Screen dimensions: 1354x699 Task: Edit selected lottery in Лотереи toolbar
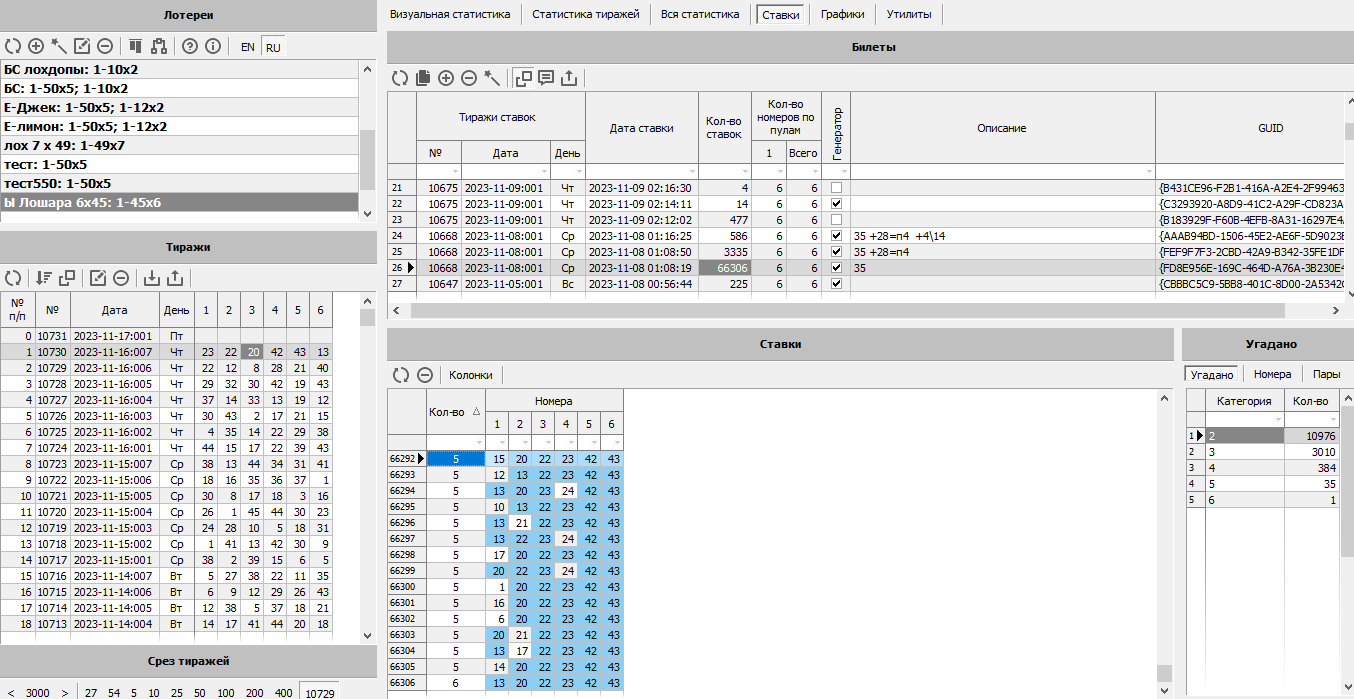coord(82,46)
